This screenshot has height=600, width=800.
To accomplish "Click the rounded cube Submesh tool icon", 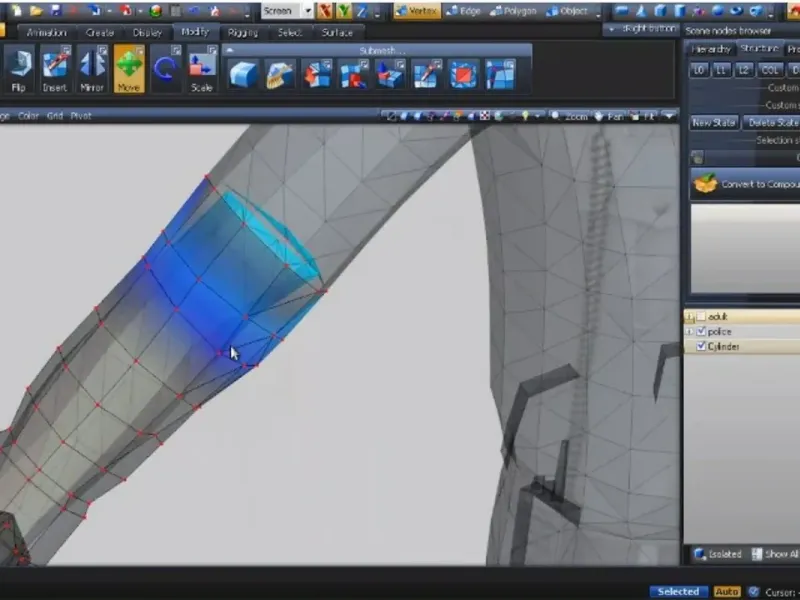I will coord(243,74).
